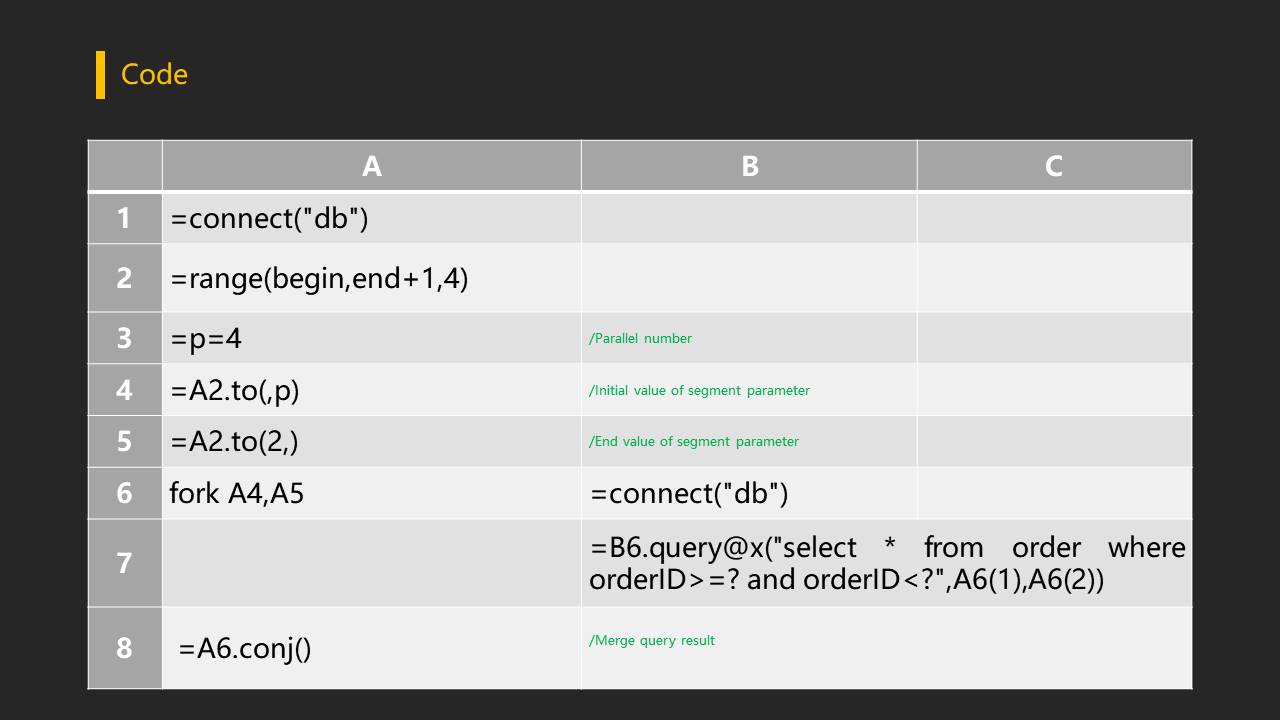Screen dimensions: 1280x720
Task: Select the fork A4,A5 cell
Action: click(237, 493)
